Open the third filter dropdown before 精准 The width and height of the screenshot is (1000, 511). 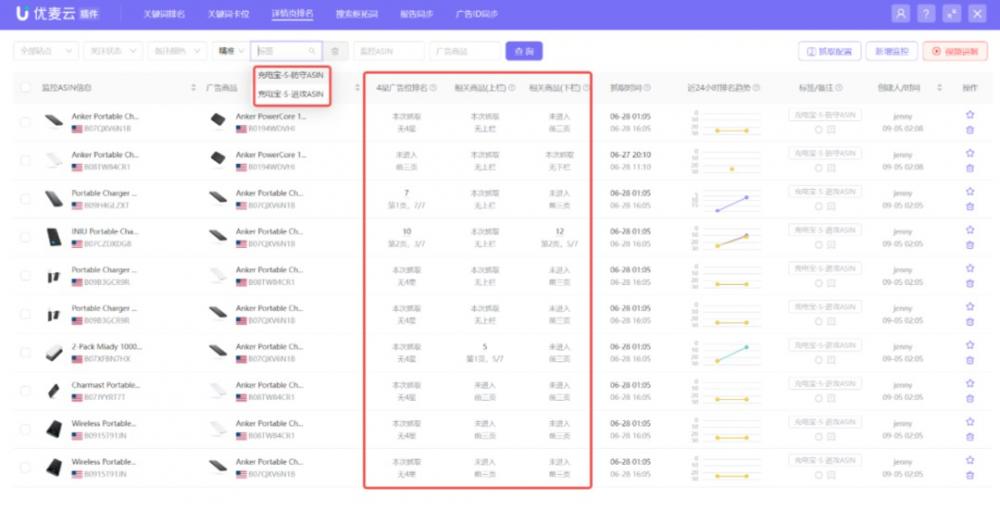pos(178,51)
